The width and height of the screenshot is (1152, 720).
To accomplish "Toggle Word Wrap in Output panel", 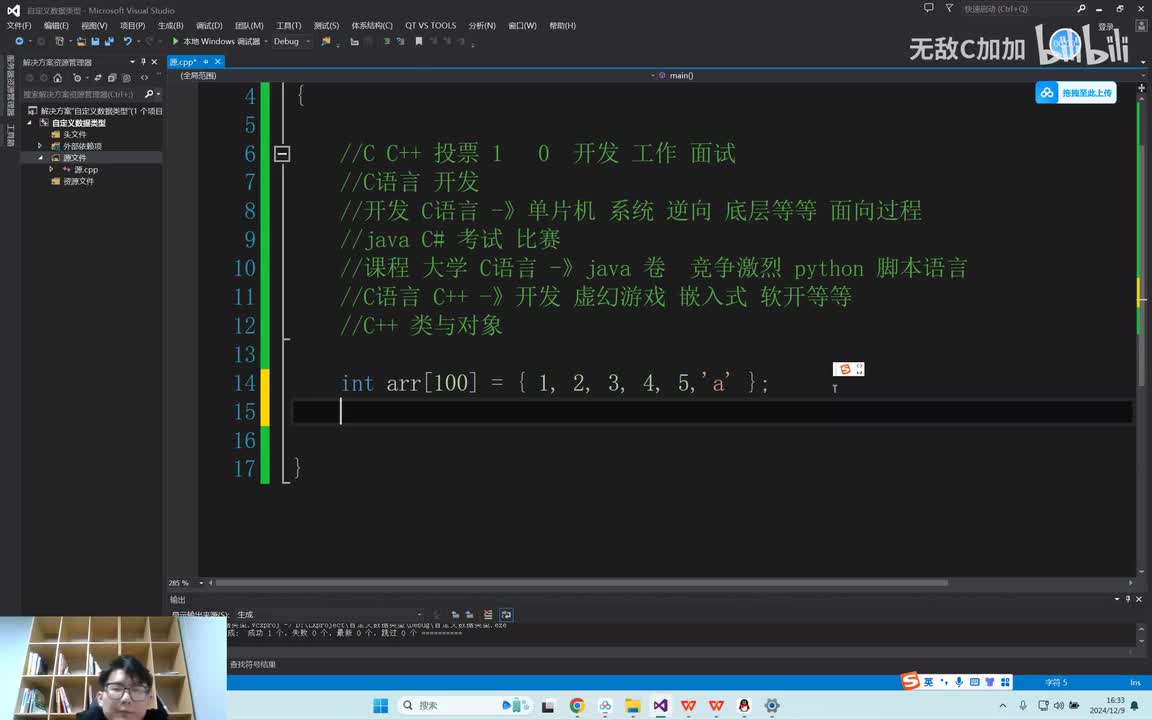I will [x=506, y=615].
